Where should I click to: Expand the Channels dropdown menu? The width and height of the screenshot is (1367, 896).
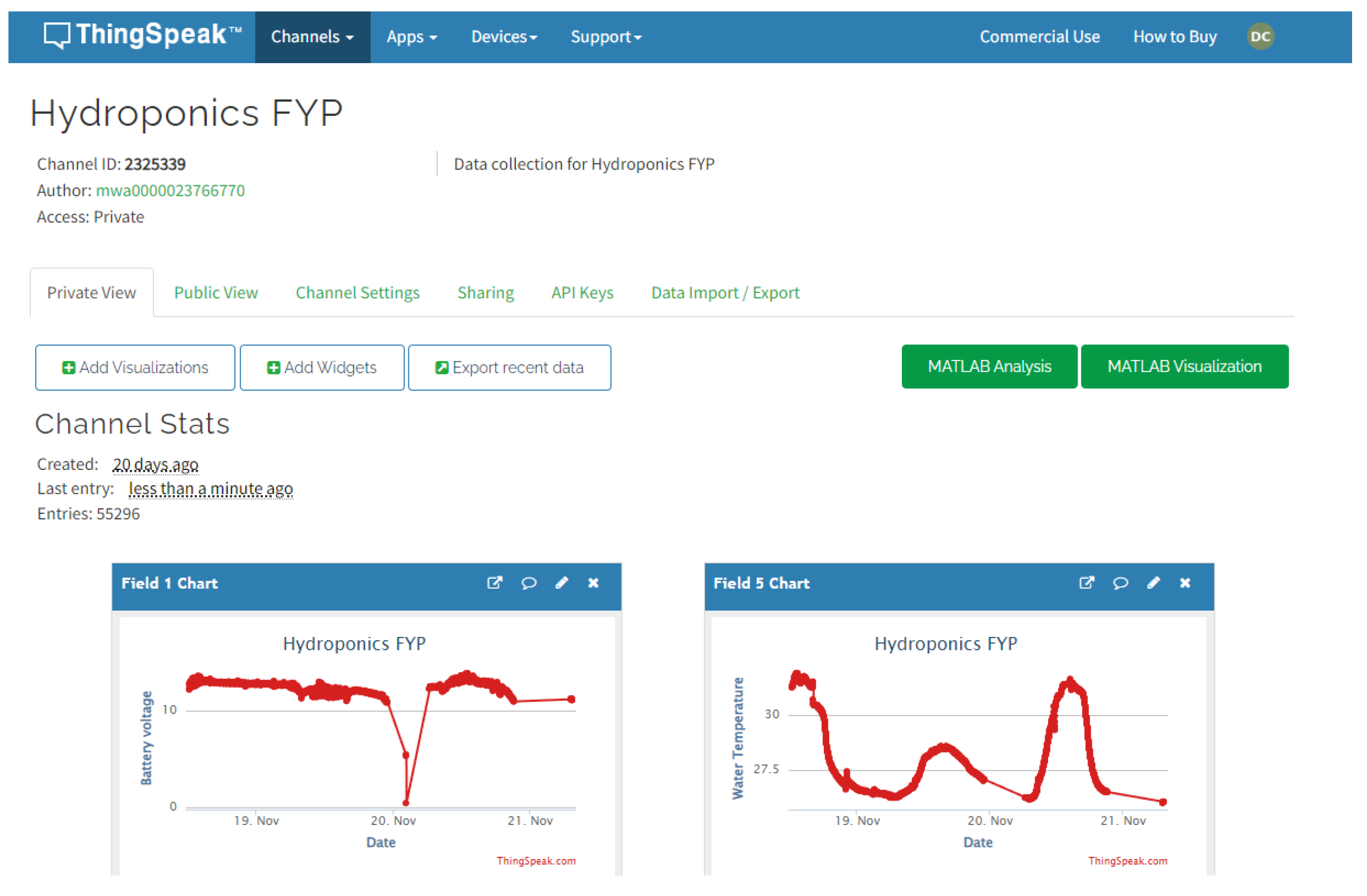pos(312,37)
